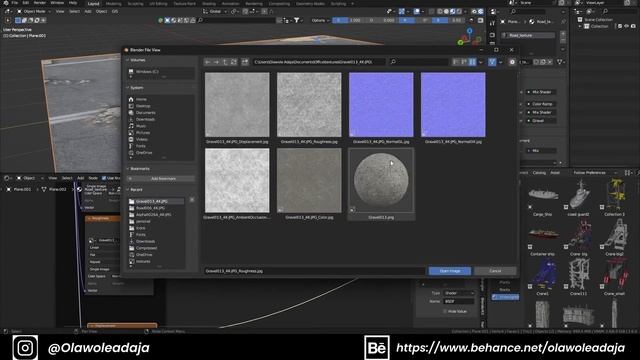The image size is (640, 360).
Task: Go back in file browser history
Action: [207, 62]
